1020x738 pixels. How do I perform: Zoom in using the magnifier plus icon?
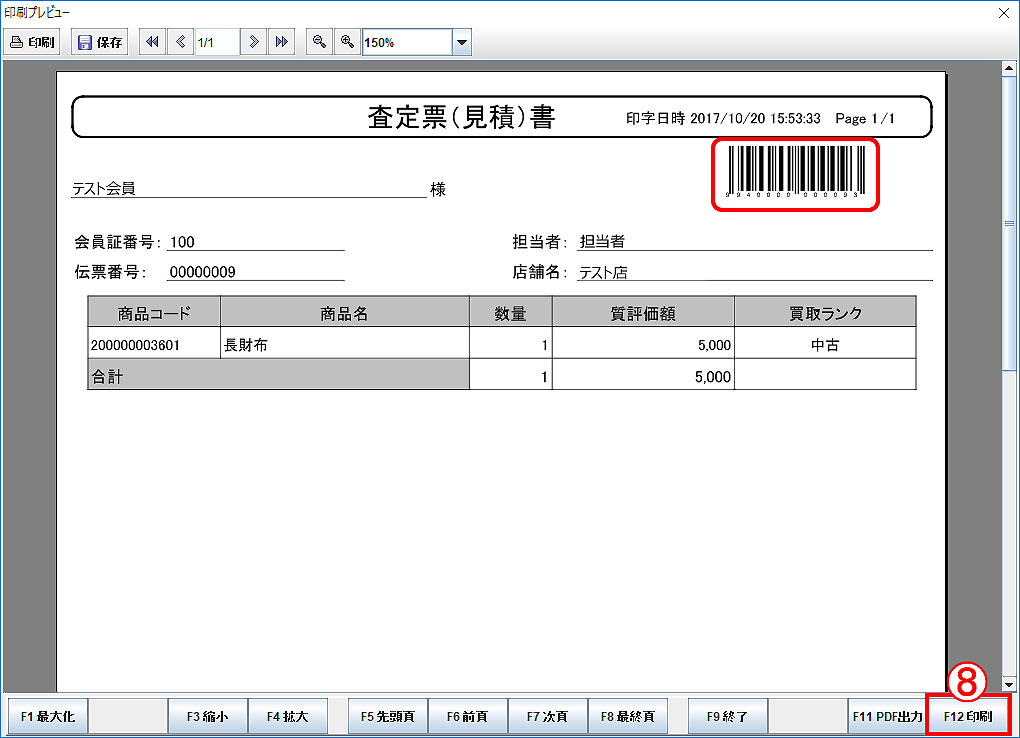[x=347, y=42]
